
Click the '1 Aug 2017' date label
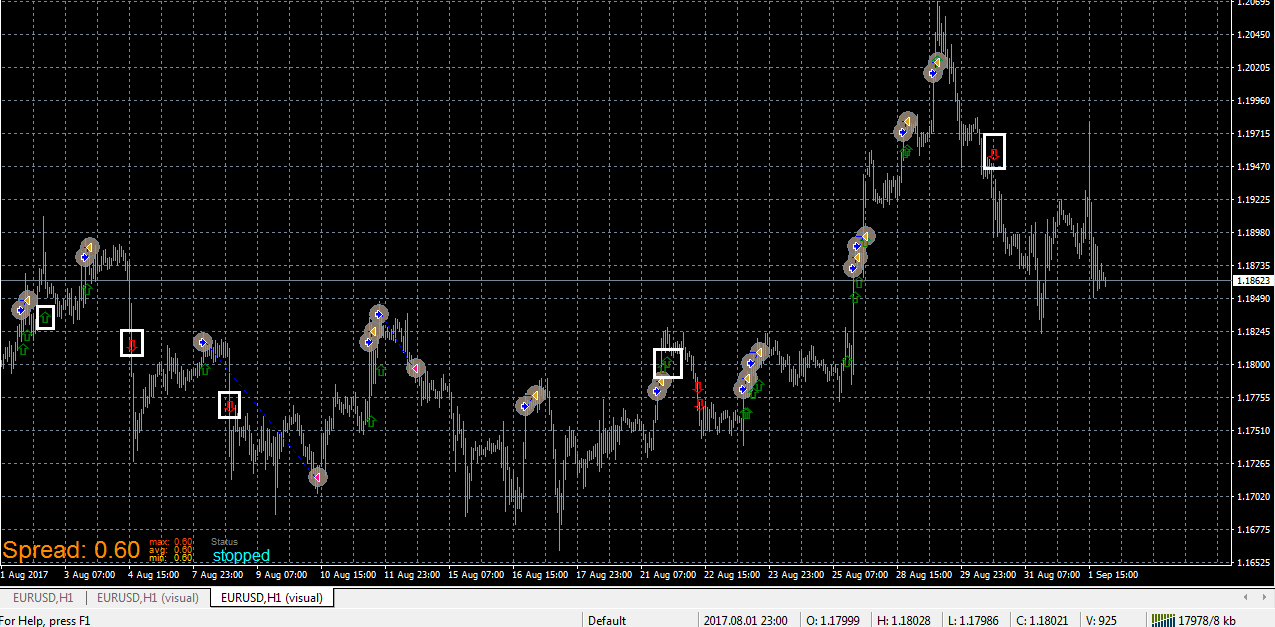25,575
